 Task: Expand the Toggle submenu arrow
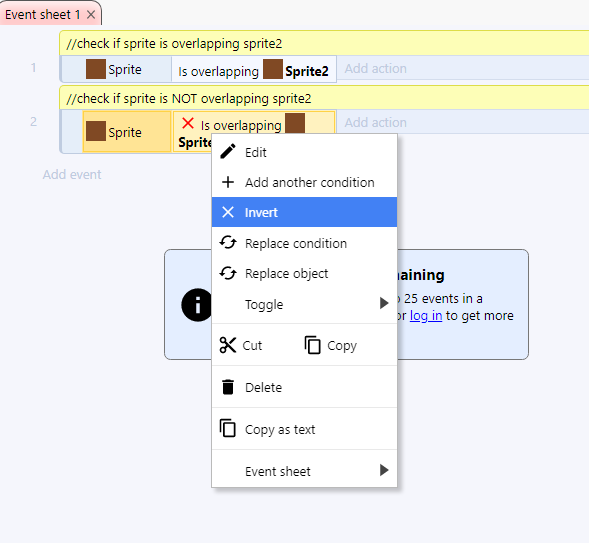384,303
